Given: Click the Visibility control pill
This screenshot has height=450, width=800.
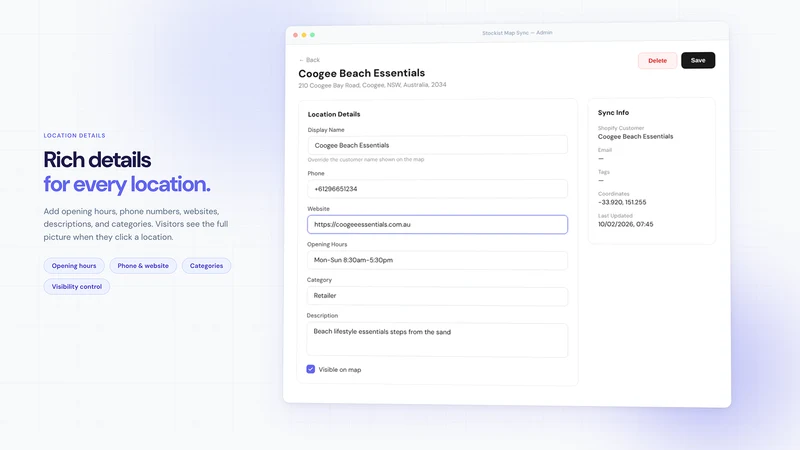Looking at the screenshot, I should point(77,287).
